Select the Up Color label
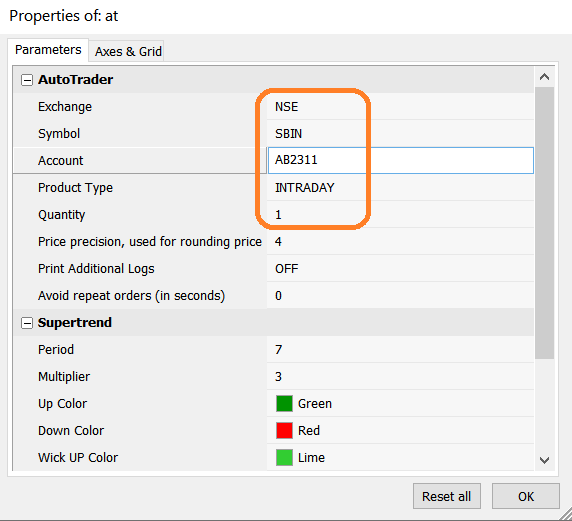This screenshot has width=572, height=521. [x=62, y=404]
